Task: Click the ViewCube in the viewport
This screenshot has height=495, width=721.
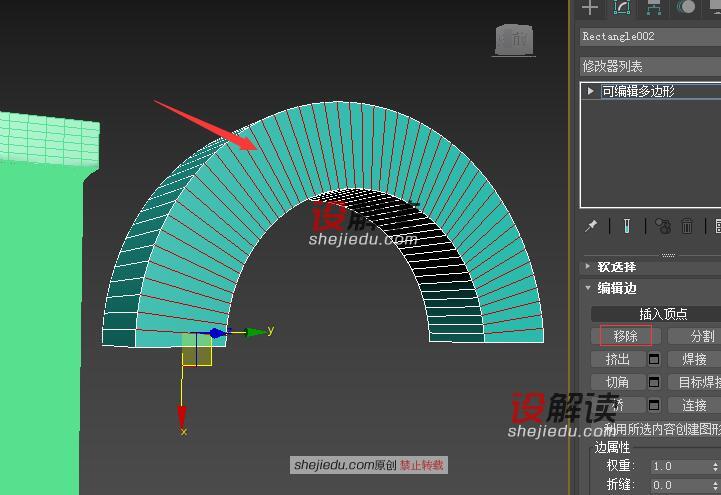Action: [512, 40]
